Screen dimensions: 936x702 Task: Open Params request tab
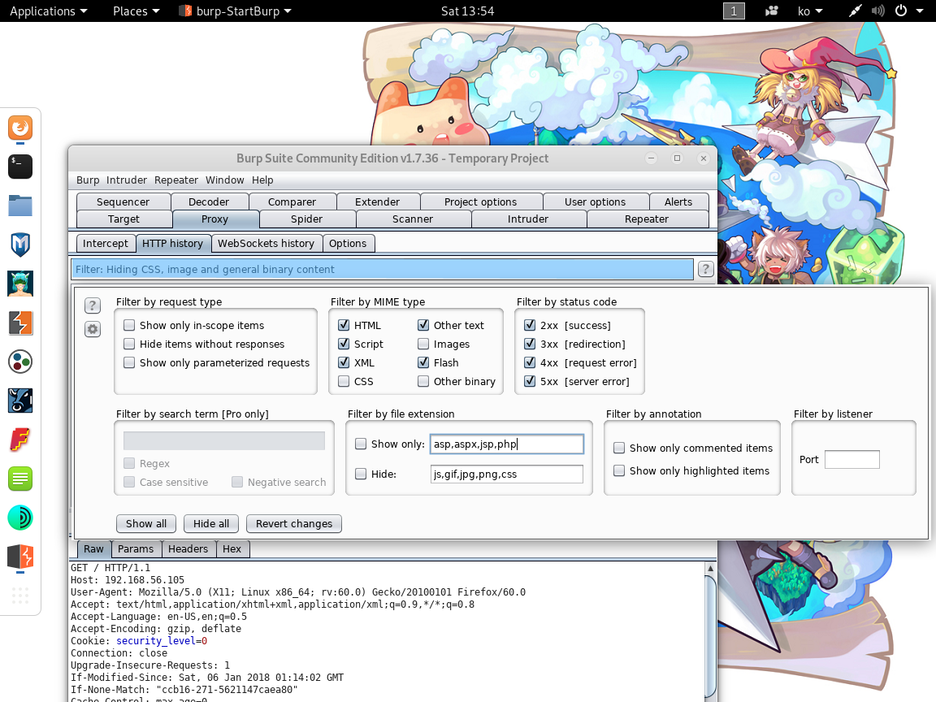(x=136, y=549)
